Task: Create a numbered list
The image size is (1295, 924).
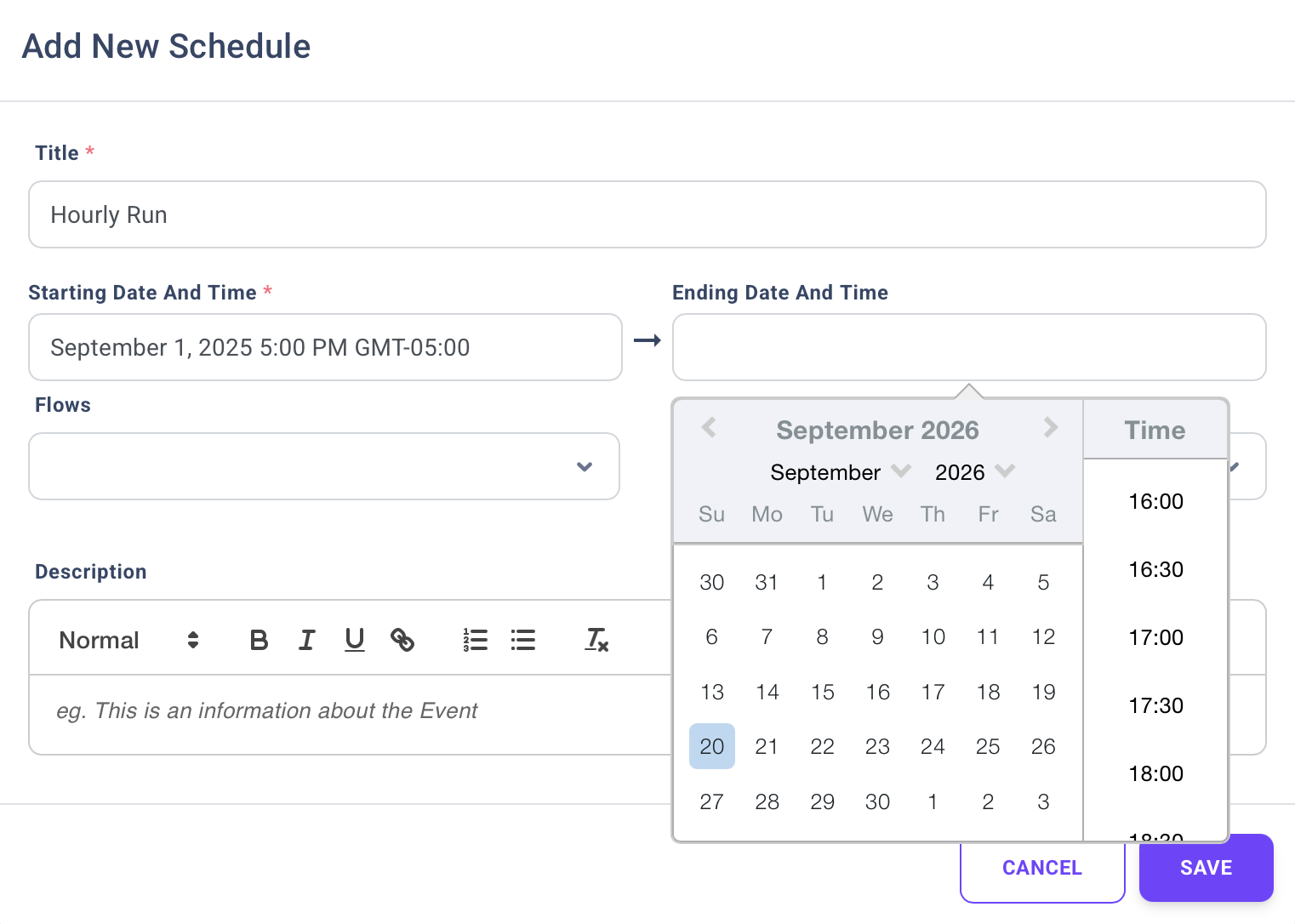Action: (x=476, y=640)
